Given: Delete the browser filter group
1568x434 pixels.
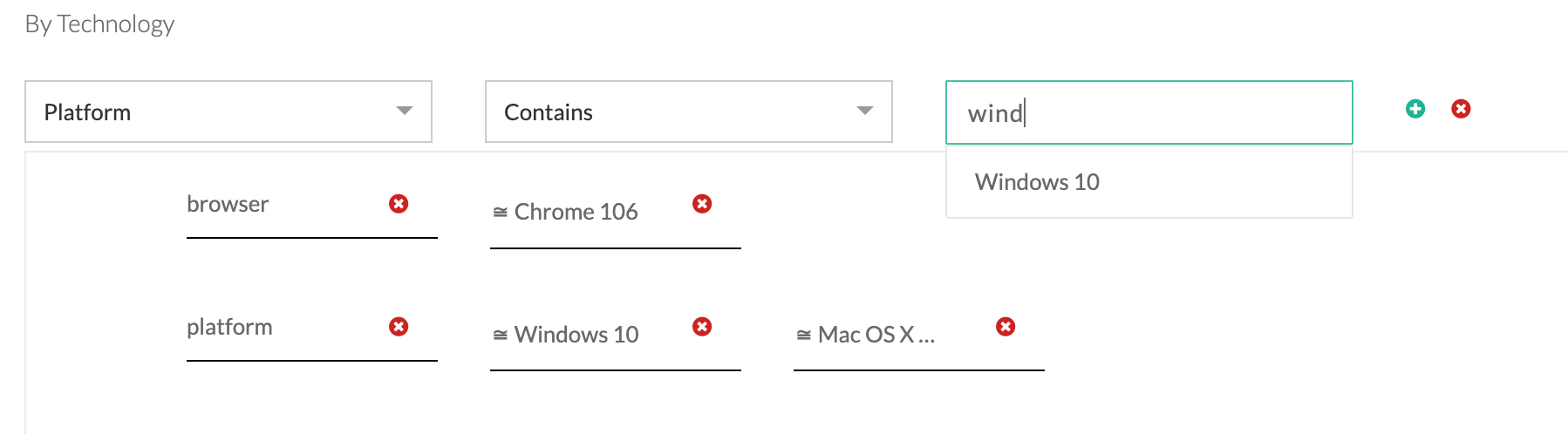Looking at the screenshot, I should [x=399, y=204].
